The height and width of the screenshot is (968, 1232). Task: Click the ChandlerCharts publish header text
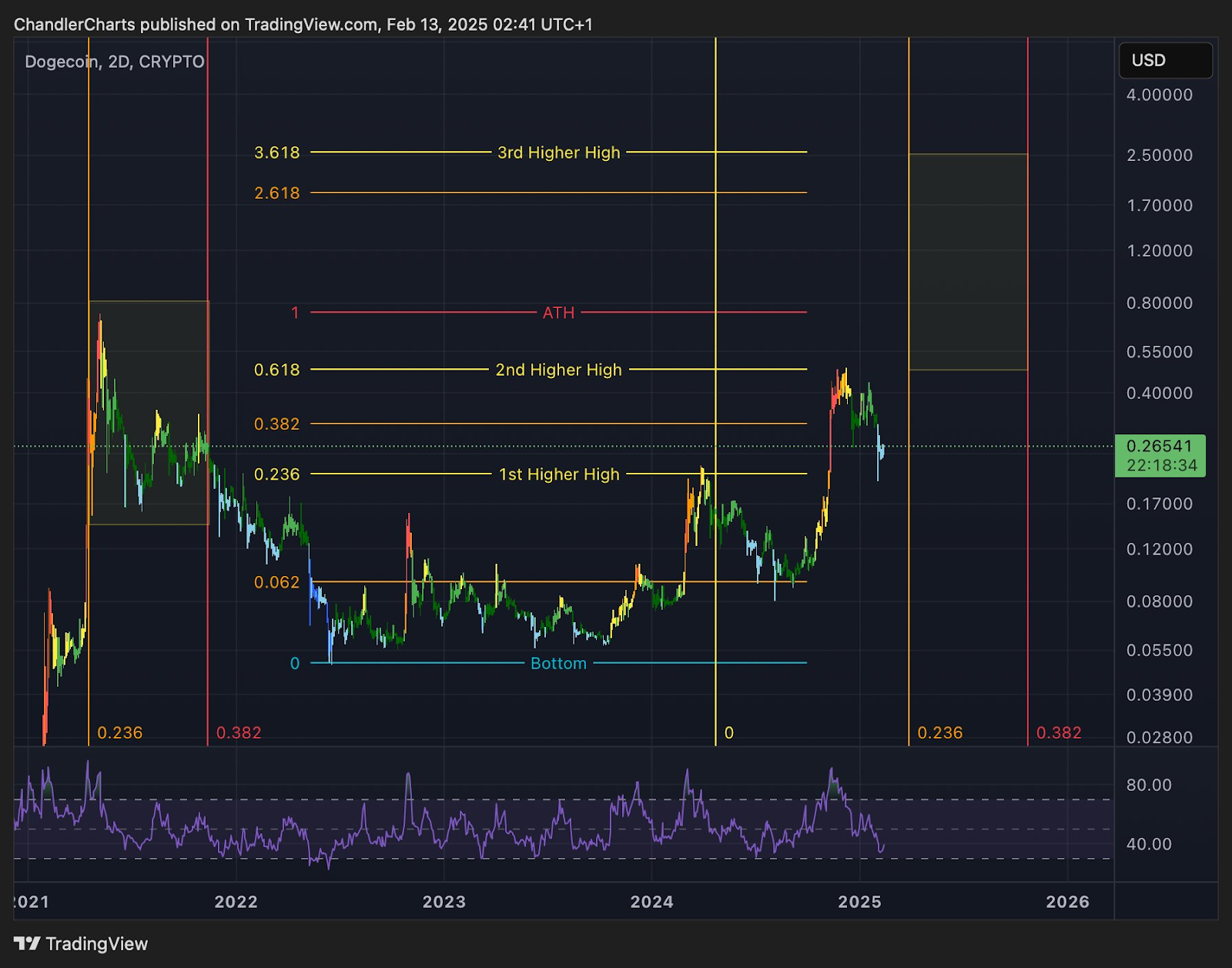[303, 25]
